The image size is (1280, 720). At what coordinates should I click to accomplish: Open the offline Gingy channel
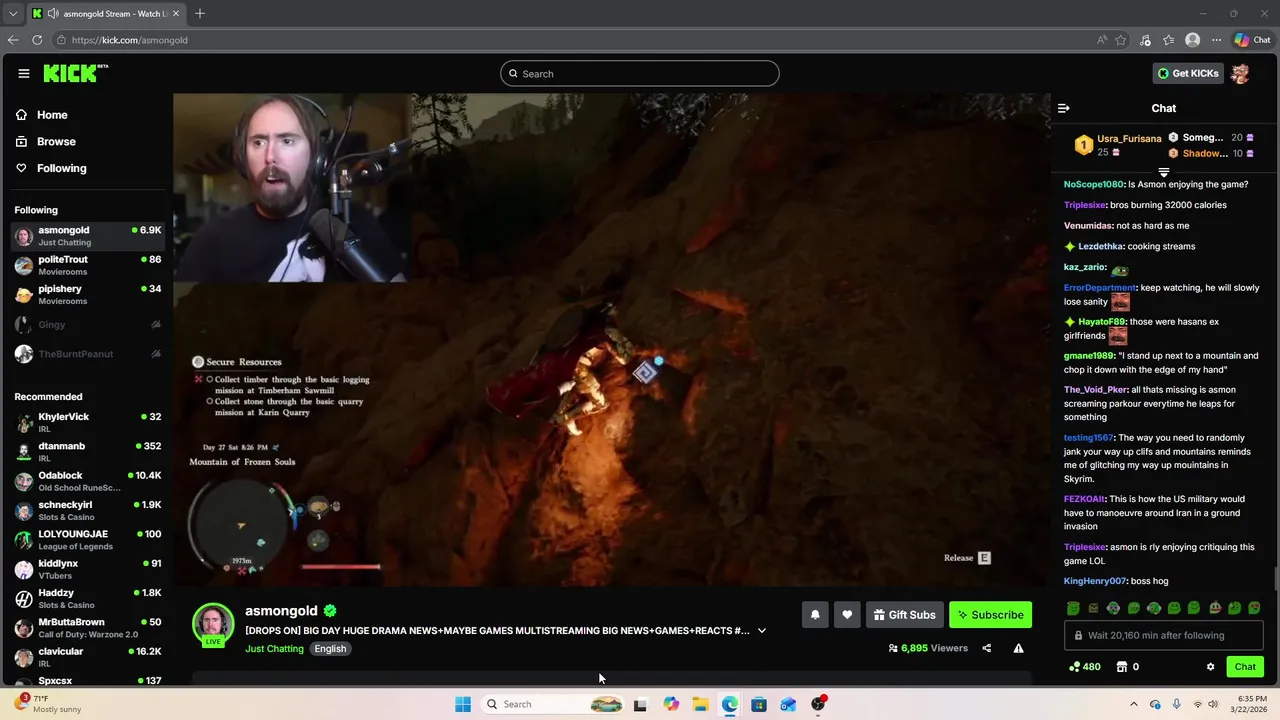click(87, 325)
